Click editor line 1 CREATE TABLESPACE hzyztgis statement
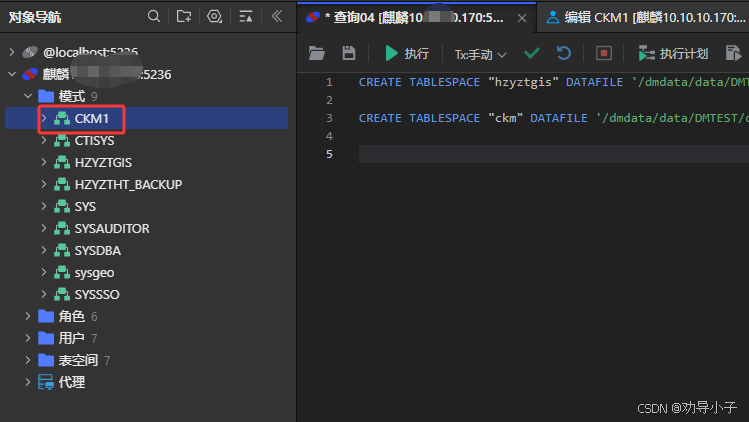 pos(554,82)
